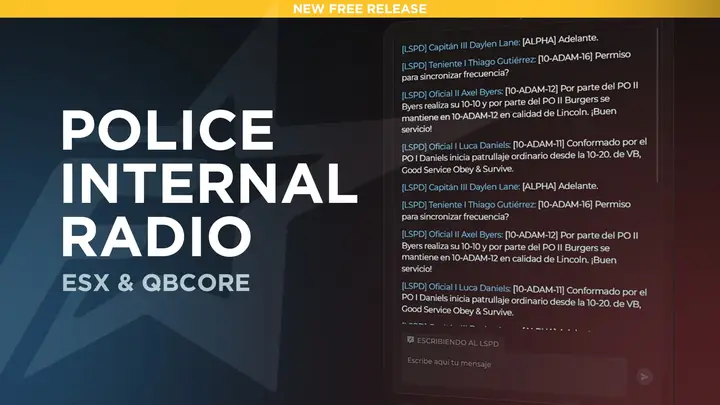Click the NEW FREE RELEASE banner

tap(360, 9)
